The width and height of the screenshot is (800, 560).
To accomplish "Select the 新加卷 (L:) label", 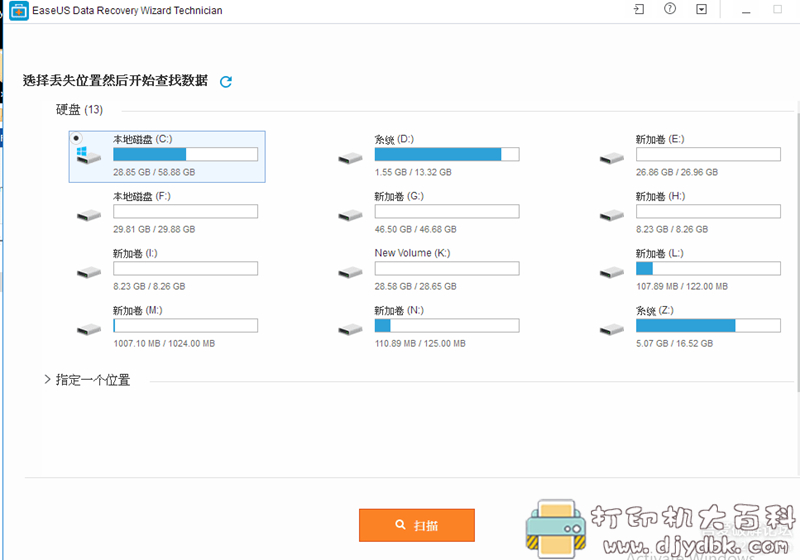I will click(659, 253).
